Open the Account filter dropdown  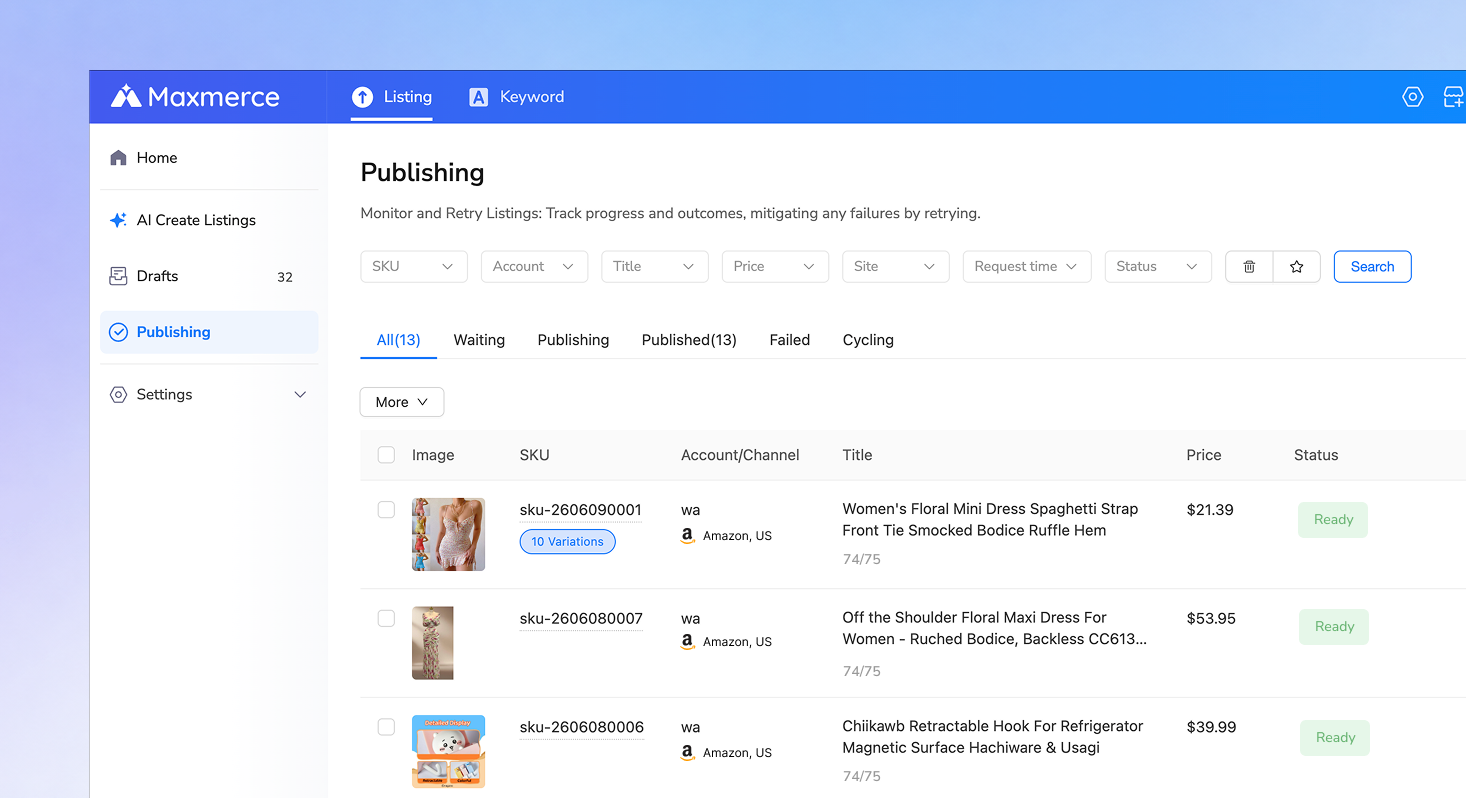[x=535, y=267]
